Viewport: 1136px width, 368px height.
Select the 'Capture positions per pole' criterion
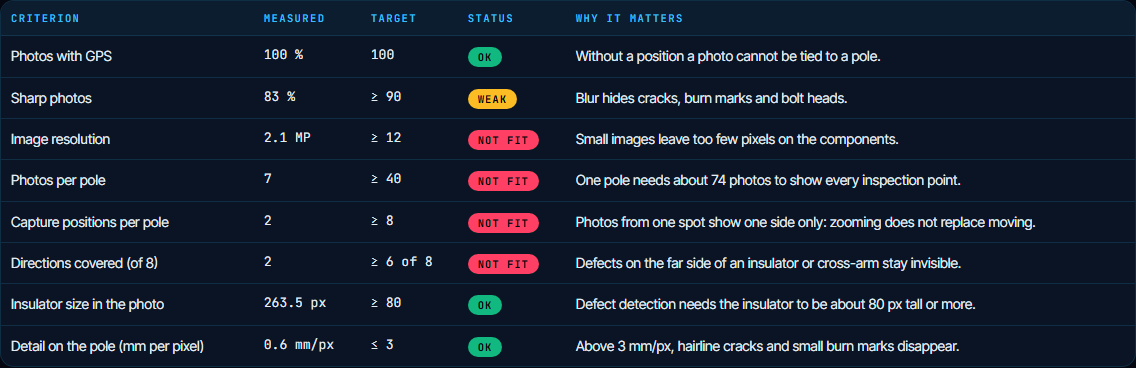90,222
